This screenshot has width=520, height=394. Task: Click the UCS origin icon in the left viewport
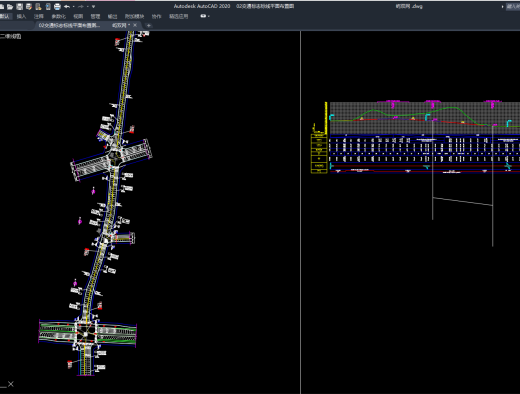pyautogui.click(x=7, y=385)
